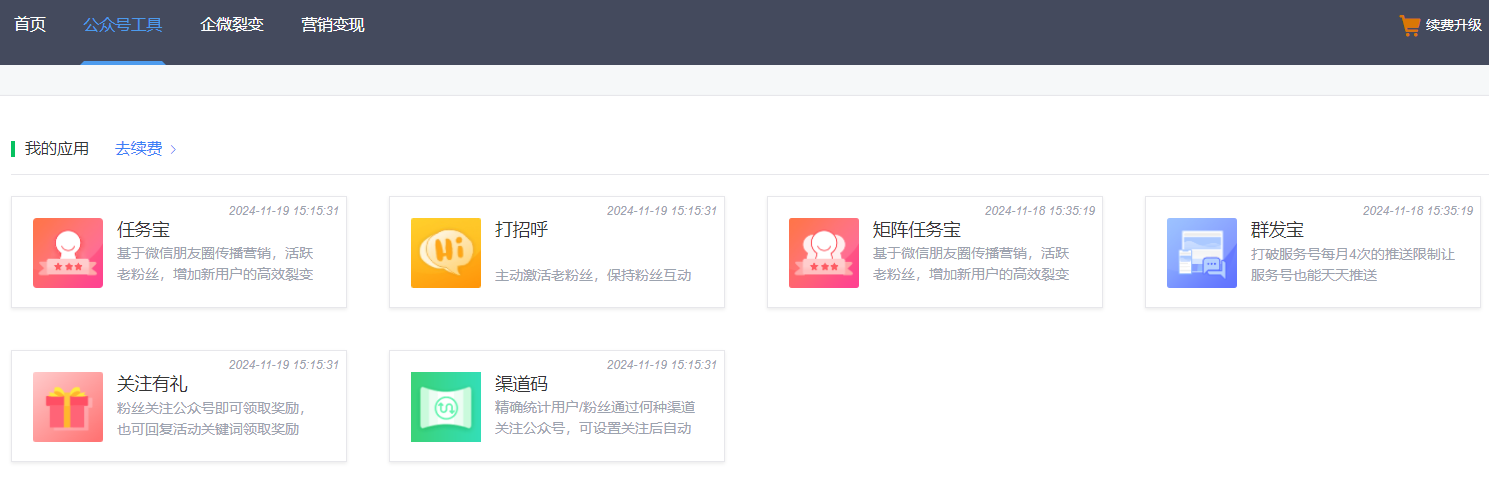Click the chevron arrow beside 去续费
The image size is (1489, 477).
pyautogui.click(x=173, y=149)
